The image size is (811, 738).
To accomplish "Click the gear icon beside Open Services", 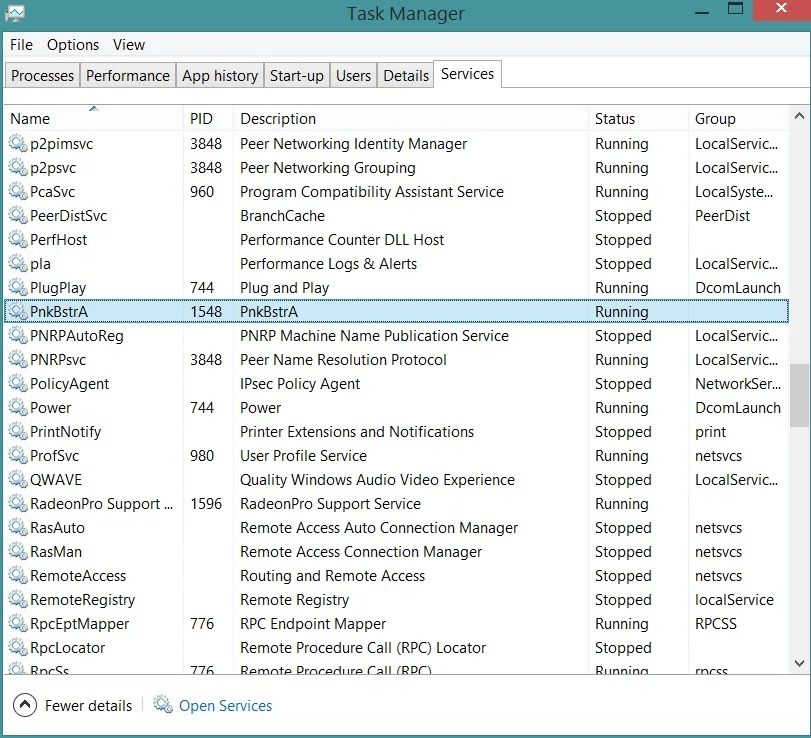I will [x=163, y=705].
